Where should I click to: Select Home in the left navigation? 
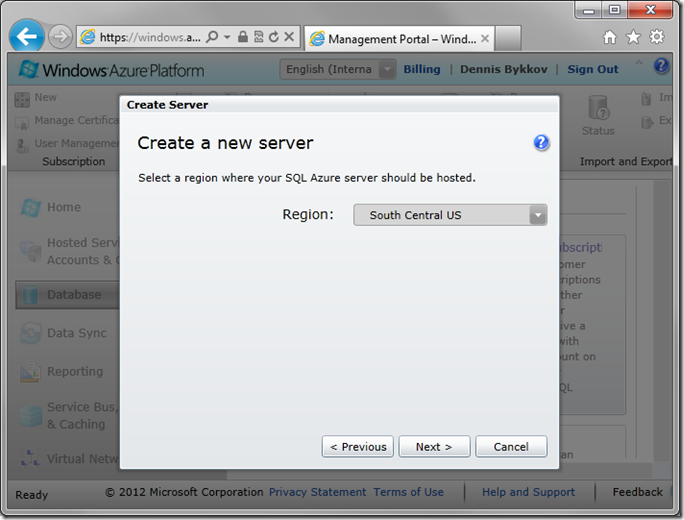pos(64,207)
